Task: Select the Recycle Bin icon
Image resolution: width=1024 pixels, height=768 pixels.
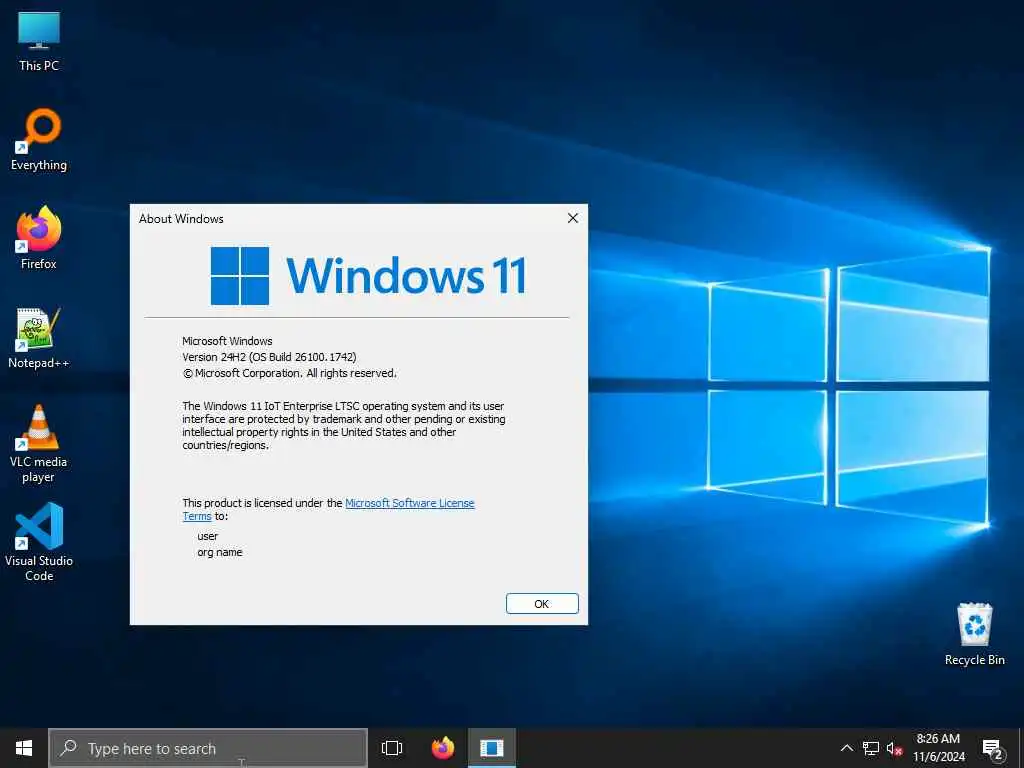Action: (x=974, y=635)
